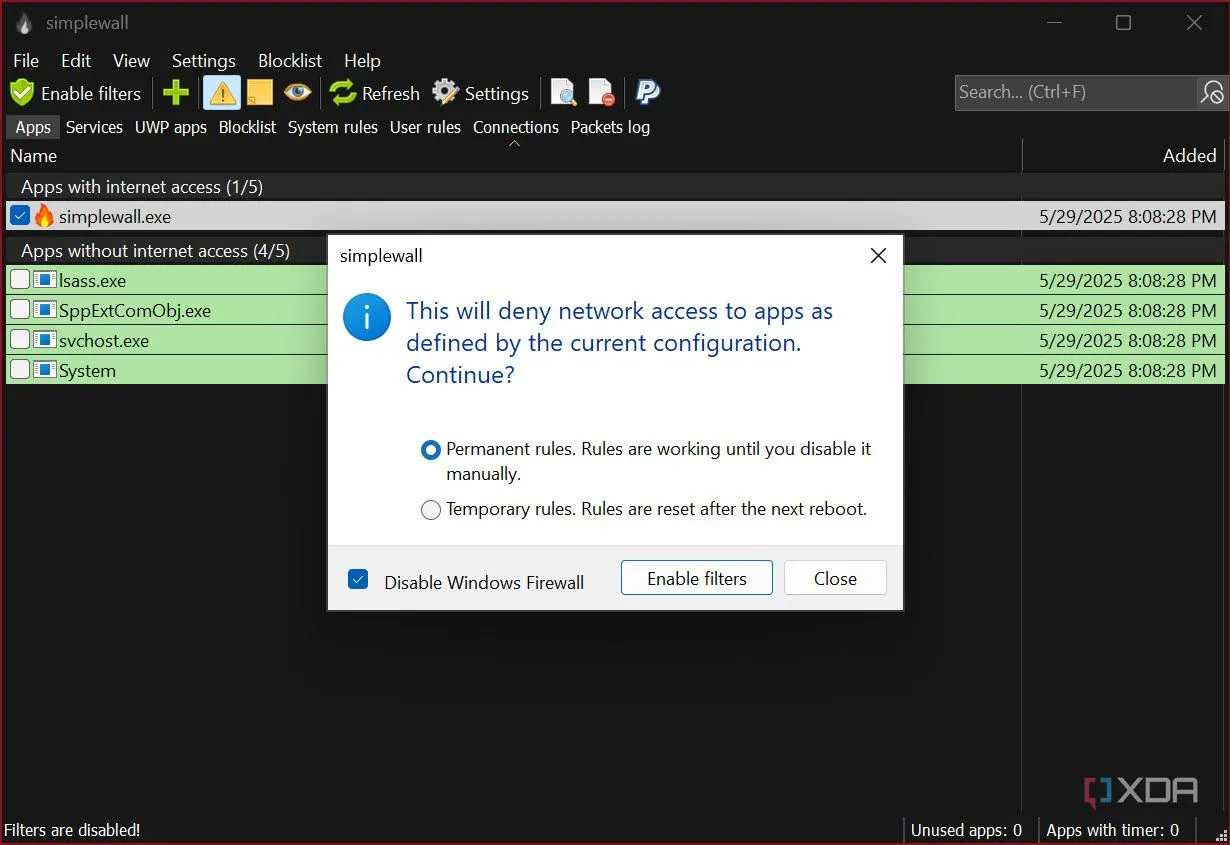Click the Close button in dialog
This screenshot has height=845, width=1230.
coord(835,578)
